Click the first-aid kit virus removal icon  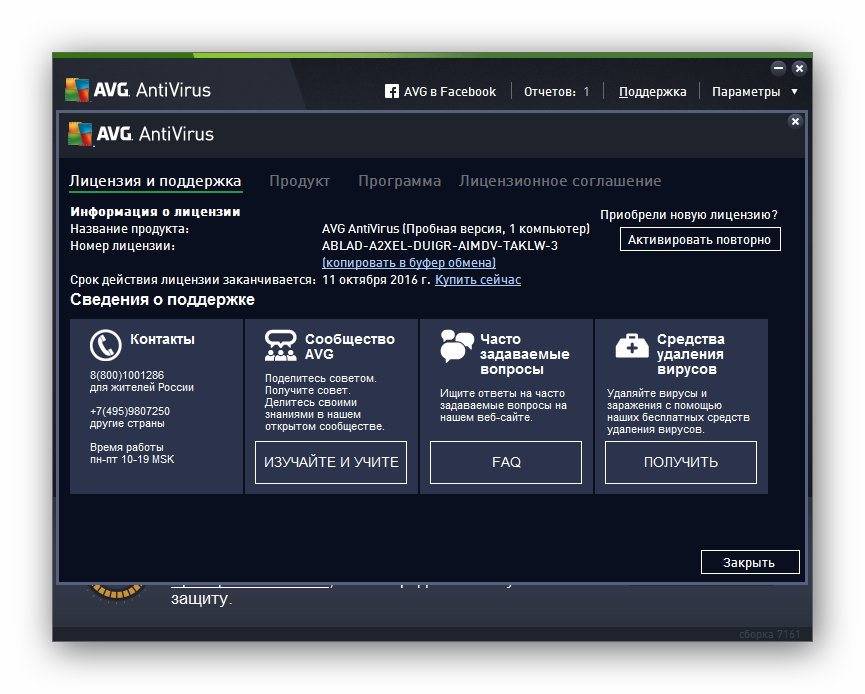pos(632,346)
